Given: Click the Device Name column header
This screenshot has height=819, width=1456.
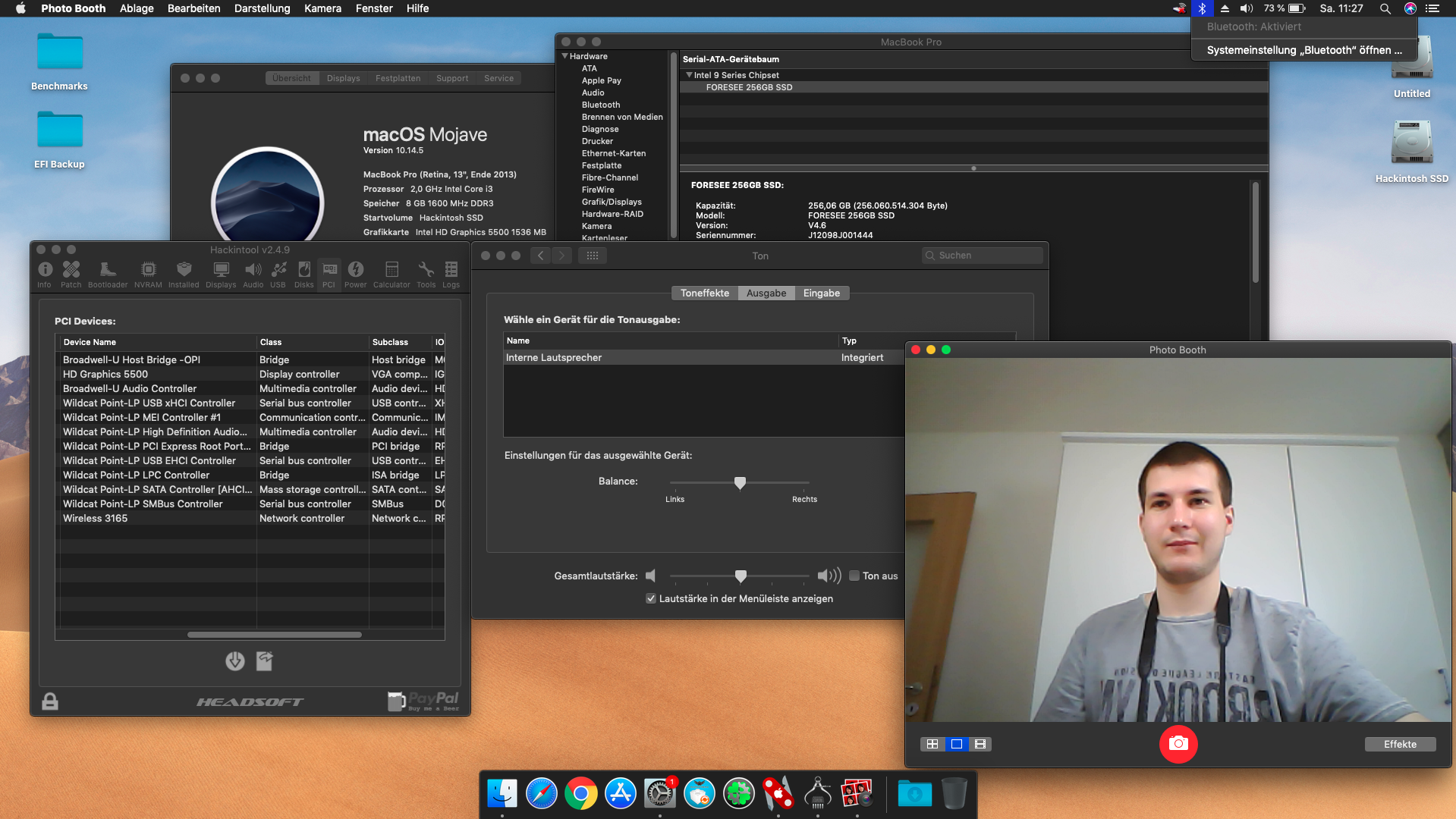Looking at the screenshot, I should [157, 342].
